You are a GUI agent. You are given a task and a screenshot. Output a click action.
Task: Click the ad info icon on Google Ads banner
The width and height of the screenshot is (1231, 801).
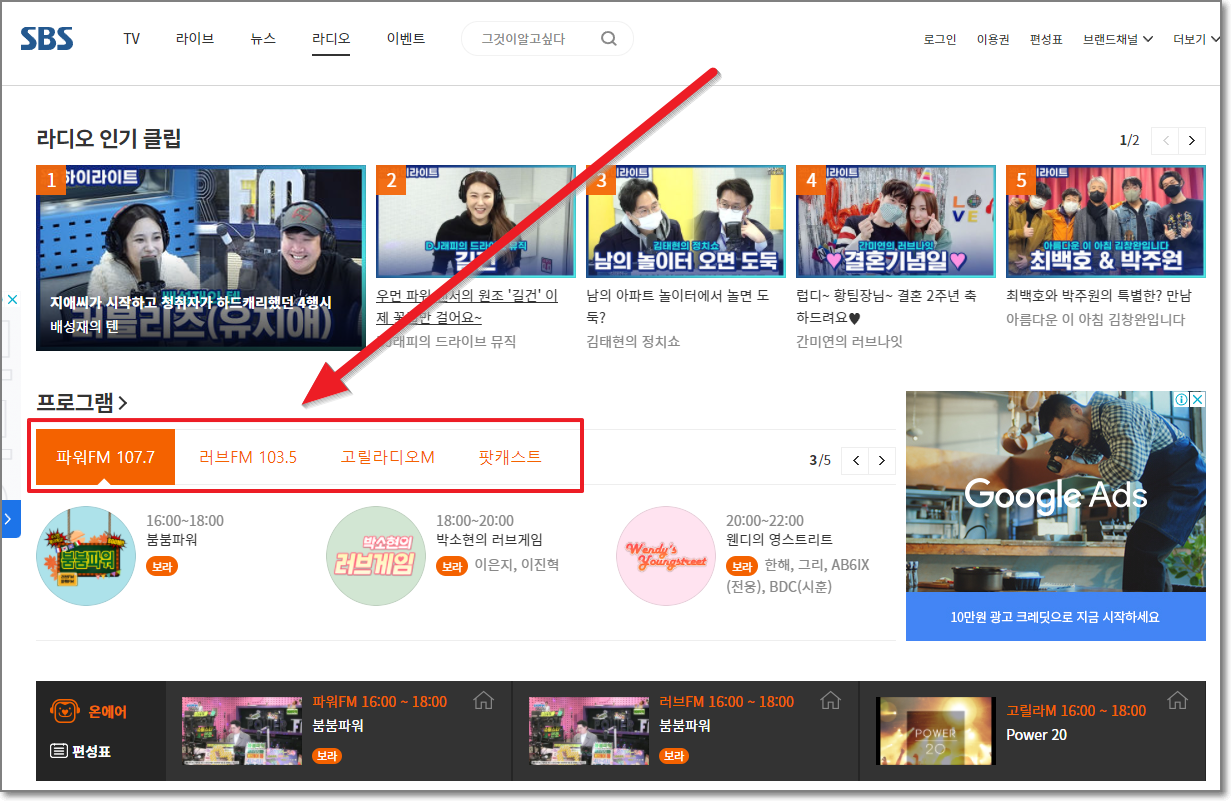point(1182,400)
